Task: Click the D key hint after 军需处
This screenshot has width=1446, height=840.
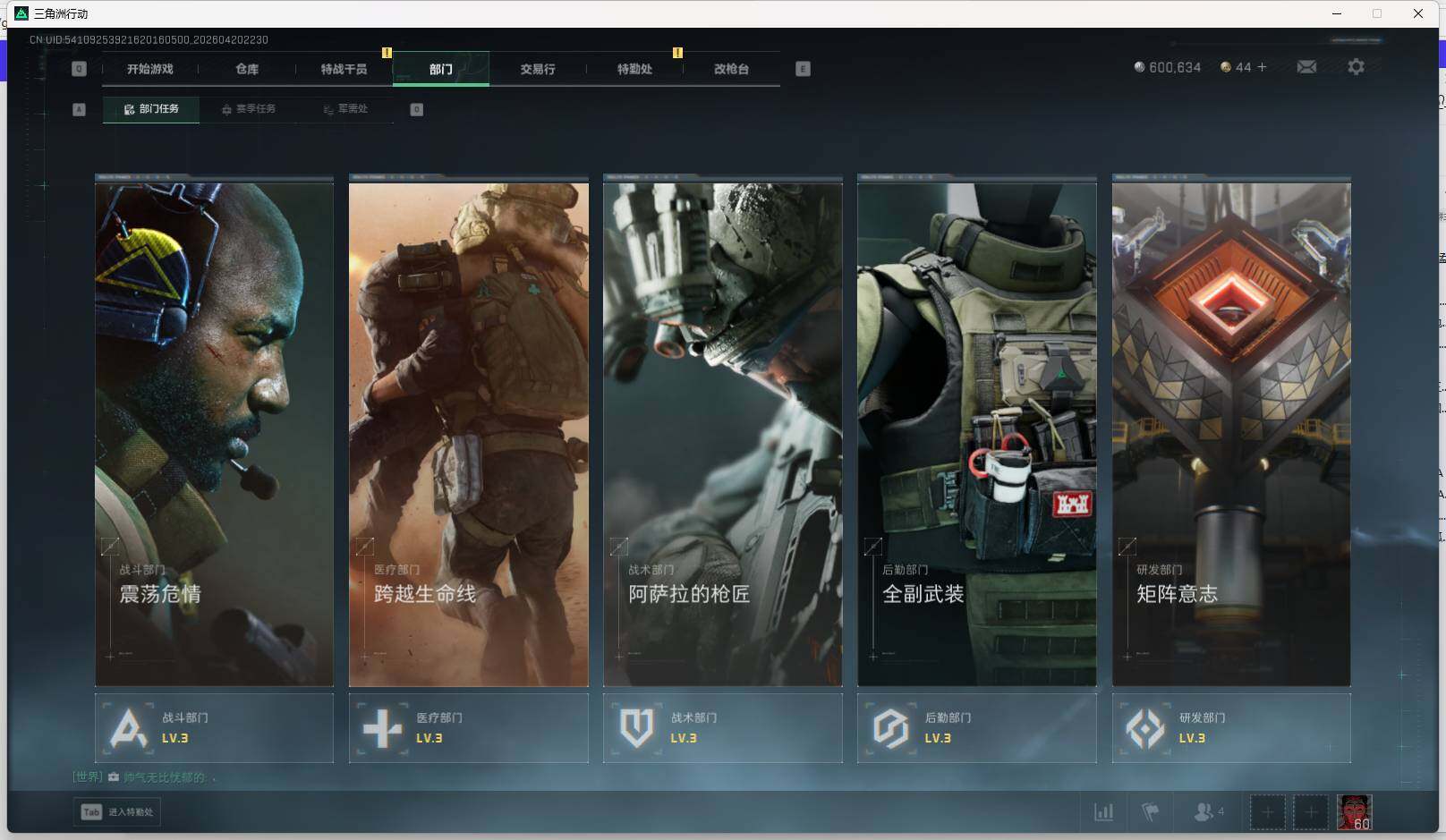Action: tap(416, 109)
